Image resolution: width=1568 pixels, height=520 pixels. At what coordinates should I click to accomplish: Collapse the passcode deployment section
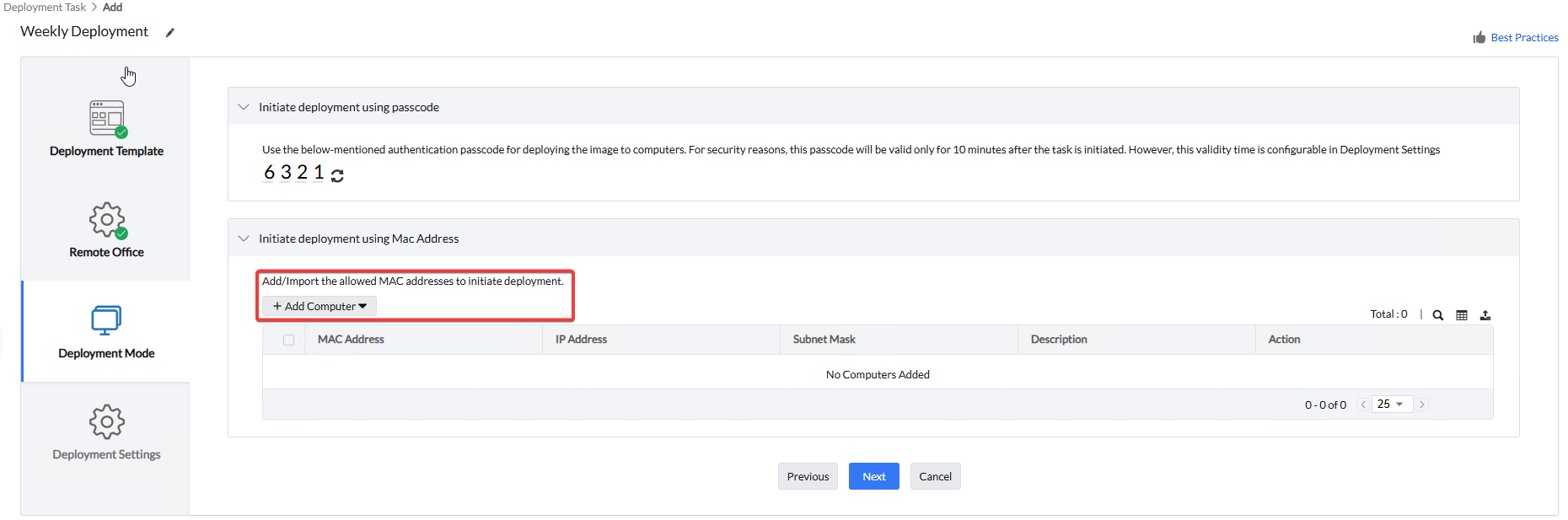244,107
